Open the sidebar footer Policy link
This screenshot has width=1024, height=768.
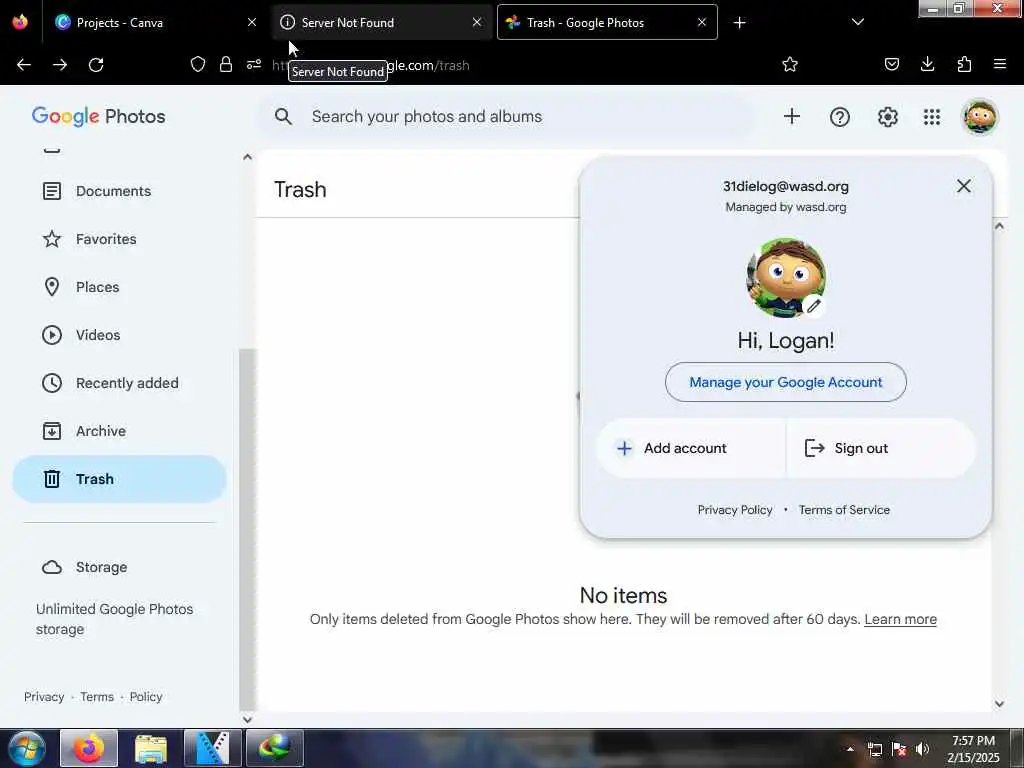point(146,697)
